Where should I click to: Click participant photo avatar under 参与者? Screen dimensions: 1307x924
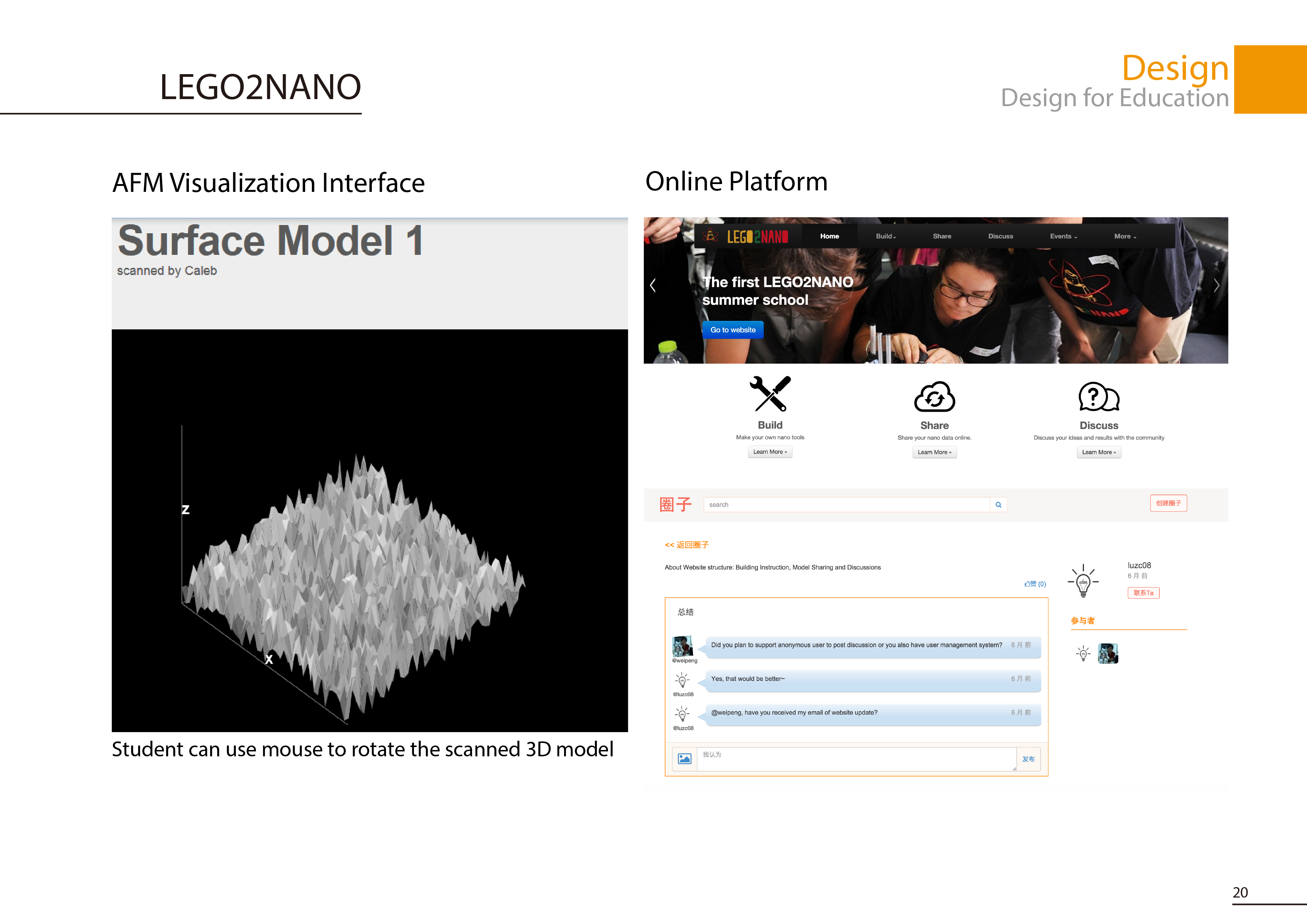coord(1108,654)
